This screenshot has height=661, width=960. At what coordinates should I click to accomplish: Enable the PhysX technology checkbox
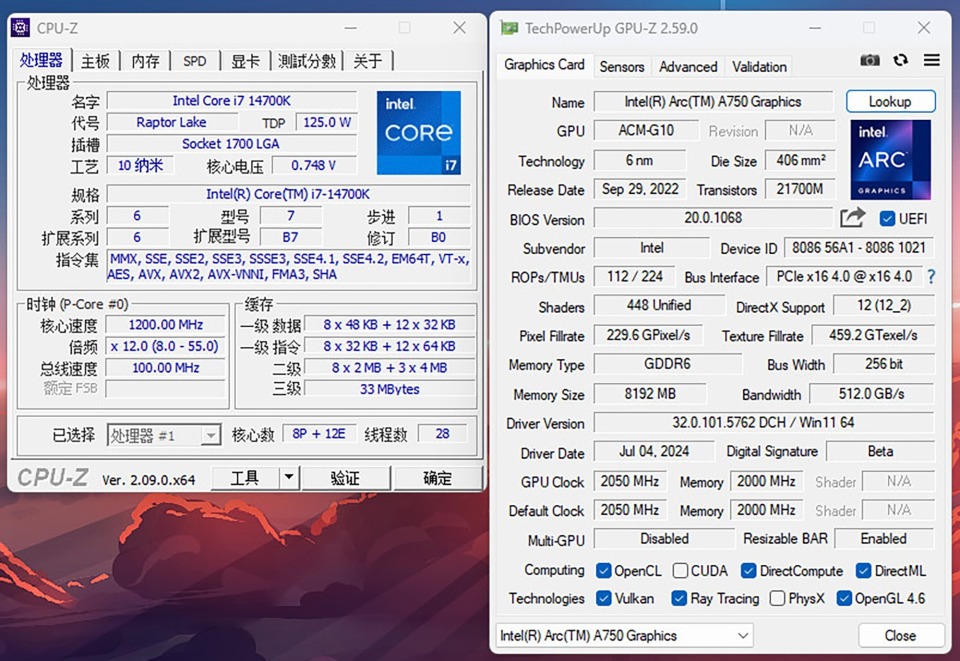click(775, 598)
